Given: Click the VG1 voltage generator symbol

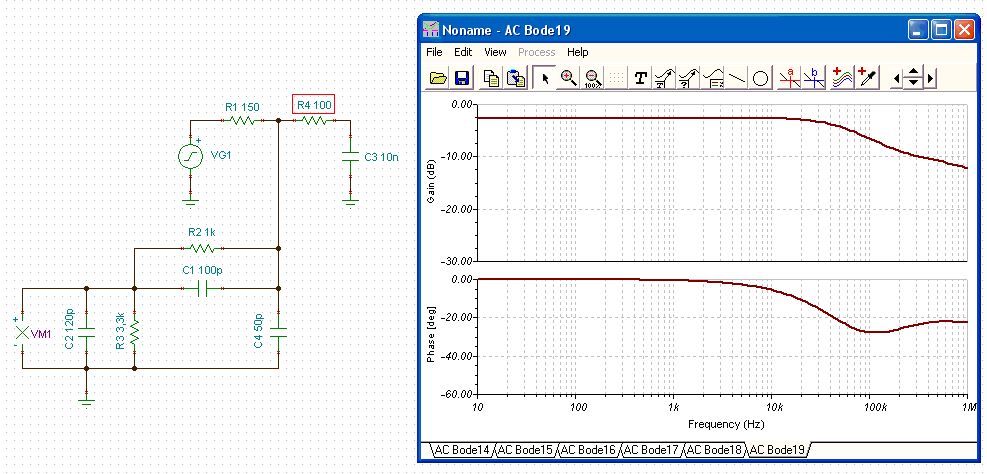Looking at the screenshot, I should [190, 156].
